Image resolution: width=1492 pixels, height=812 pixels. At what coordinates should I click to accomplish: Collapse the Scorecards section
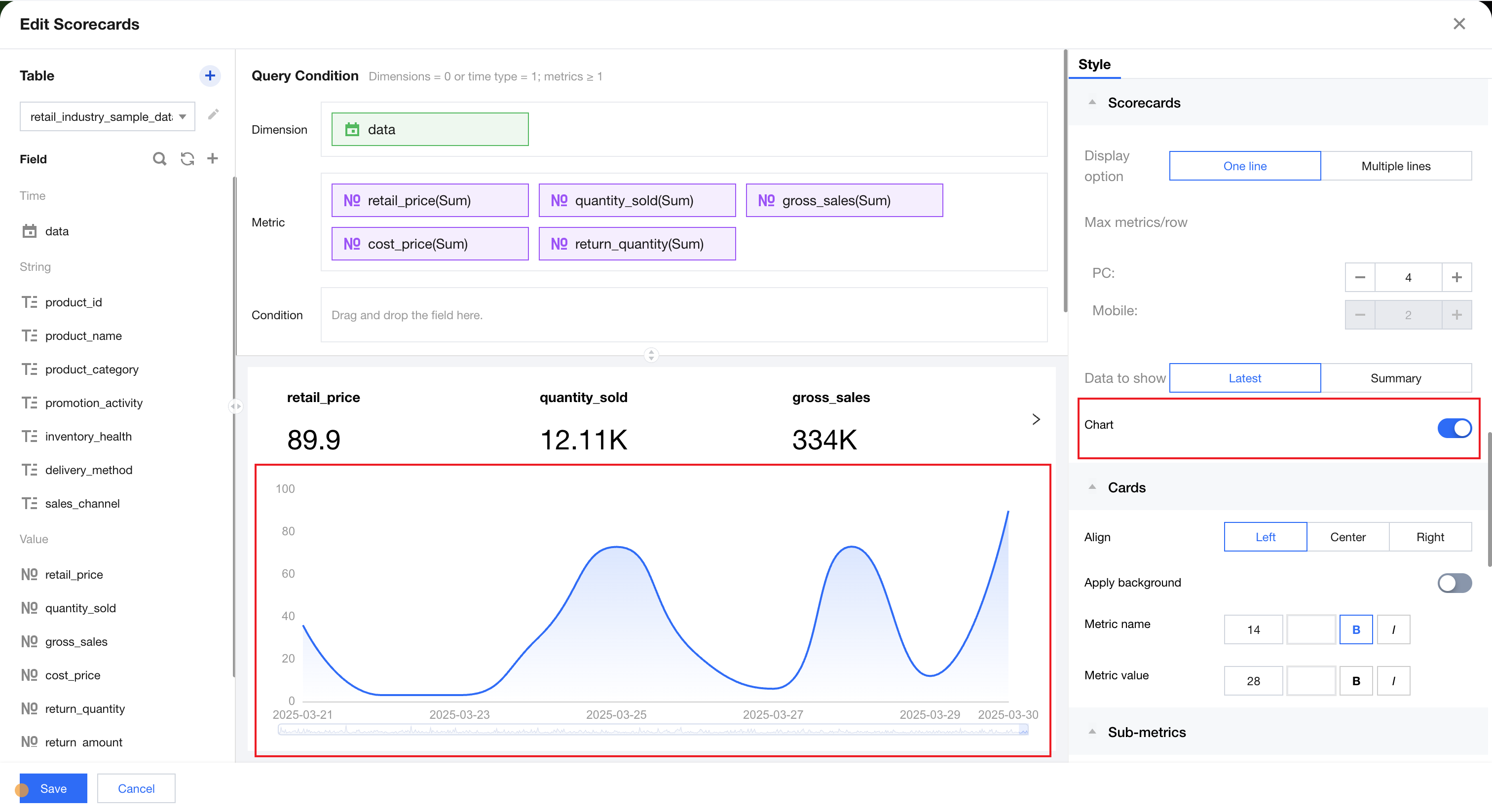click(1092, 103)
